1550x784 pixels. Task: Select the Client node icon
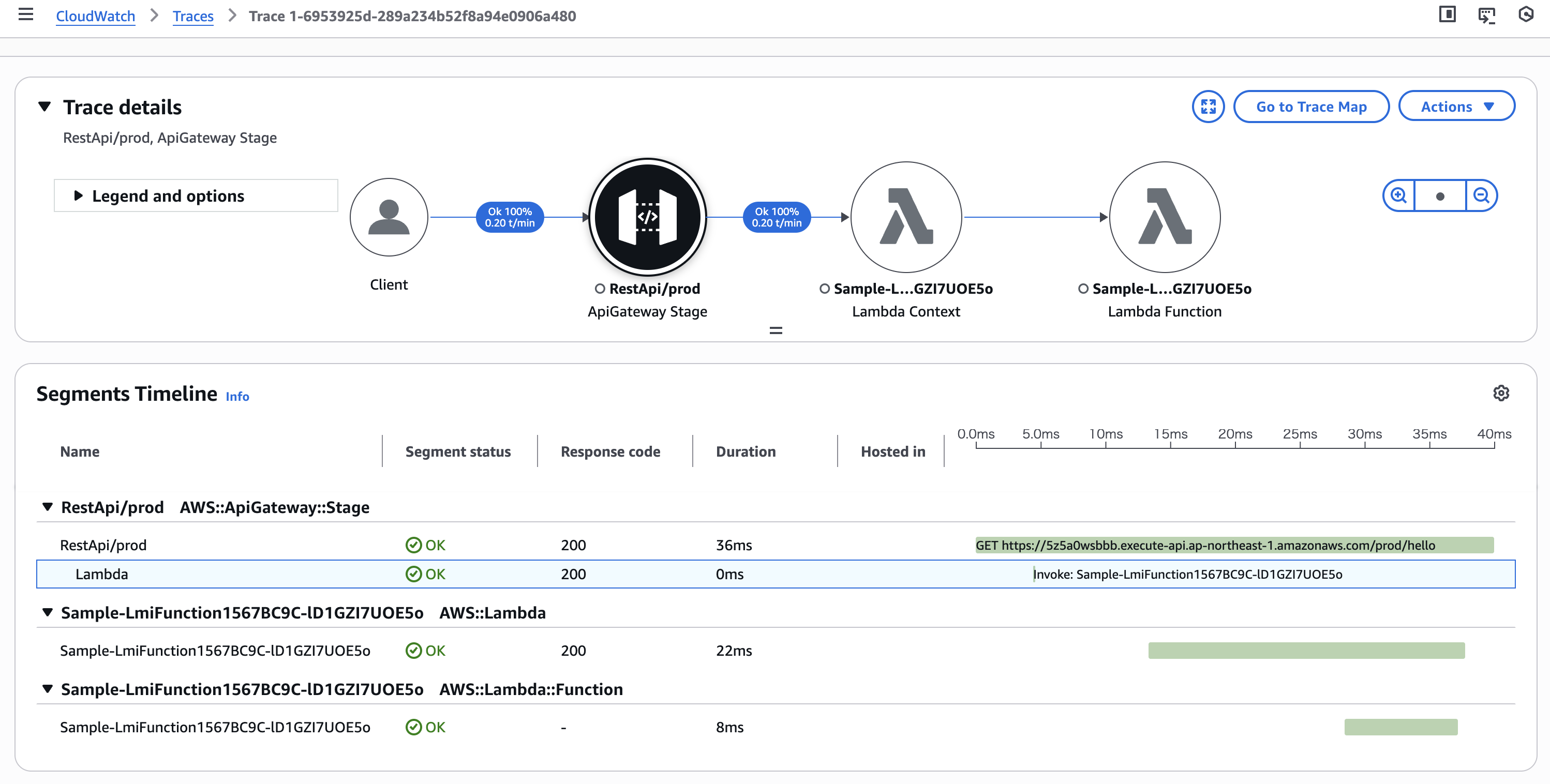pos(389,217)
